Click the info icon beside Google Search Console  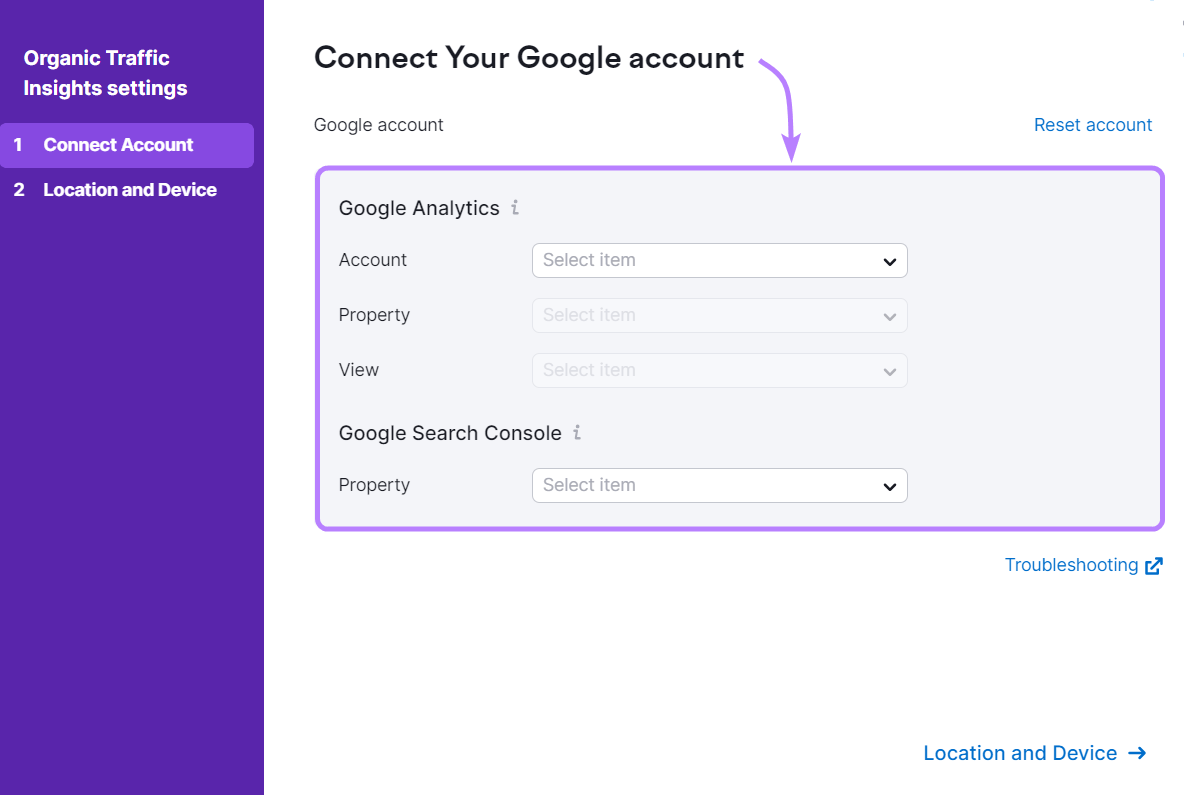(x=576, y=433)
